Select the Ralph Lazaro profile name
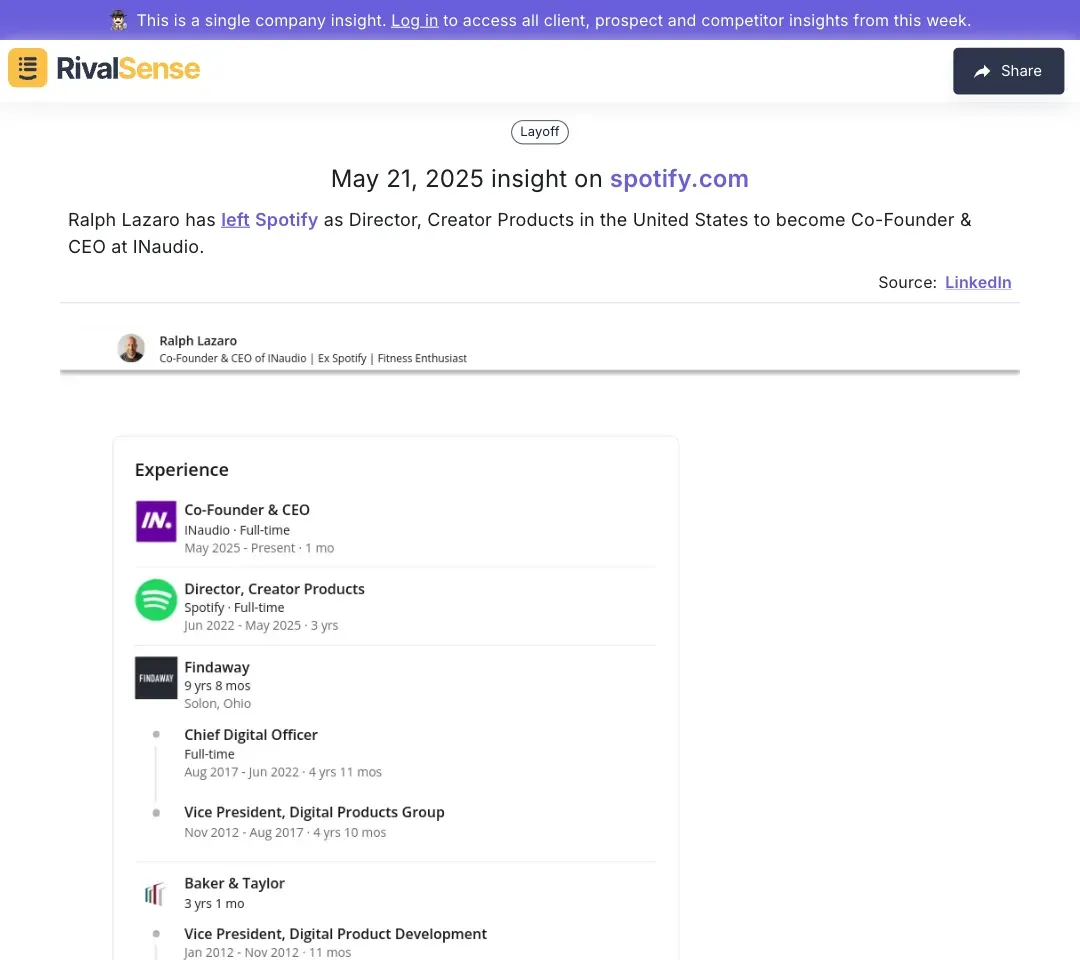The height and width of the screenshot is (960, 1080). [198, 341]
